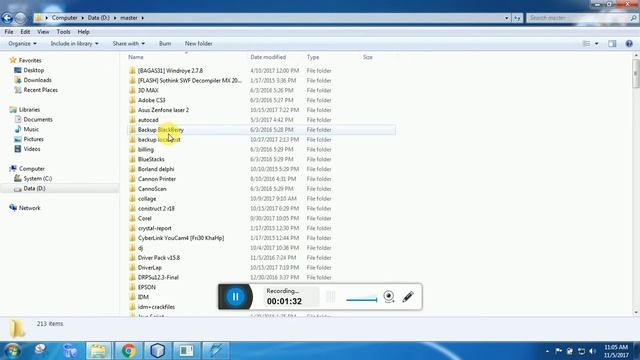Click the Search master input field

click(x=578, y=18)
